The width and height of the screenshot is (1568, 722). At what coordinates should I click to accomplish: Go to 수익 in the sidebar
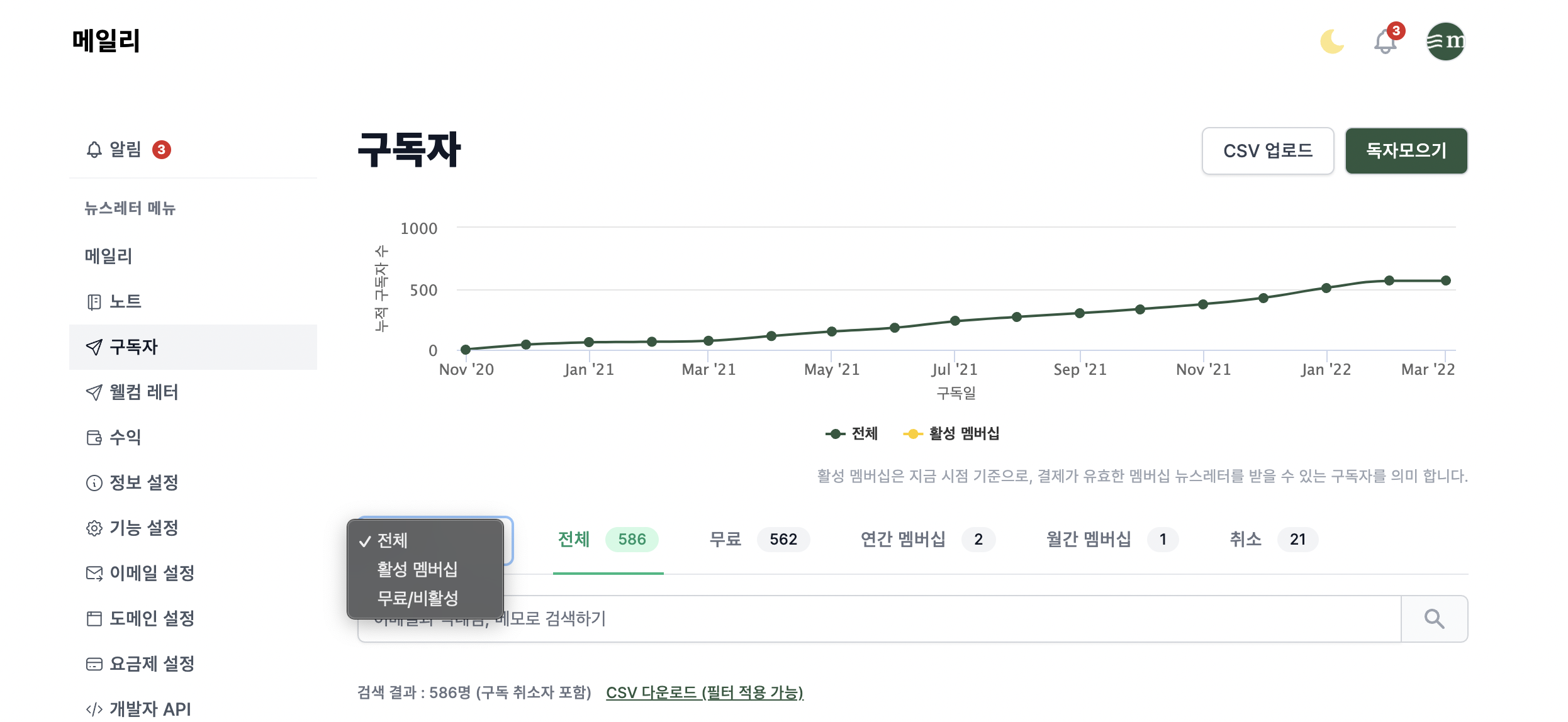tap(125, 438)
